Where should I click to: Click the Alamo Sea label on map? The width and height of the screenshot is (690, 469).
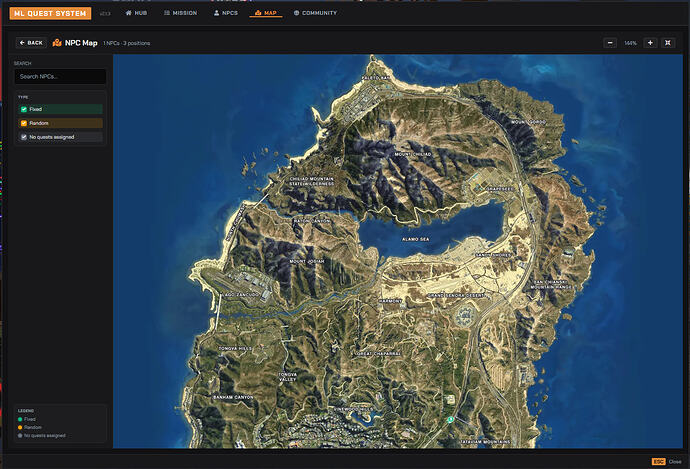pos(415,239)
